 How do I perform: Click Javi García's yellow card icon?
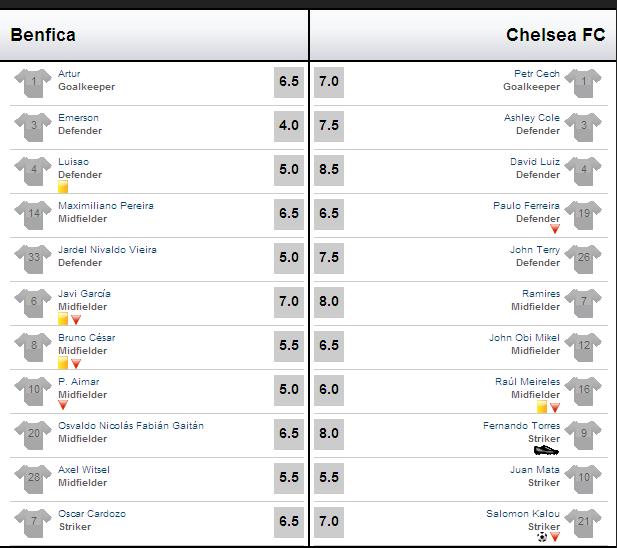point(63,319)
